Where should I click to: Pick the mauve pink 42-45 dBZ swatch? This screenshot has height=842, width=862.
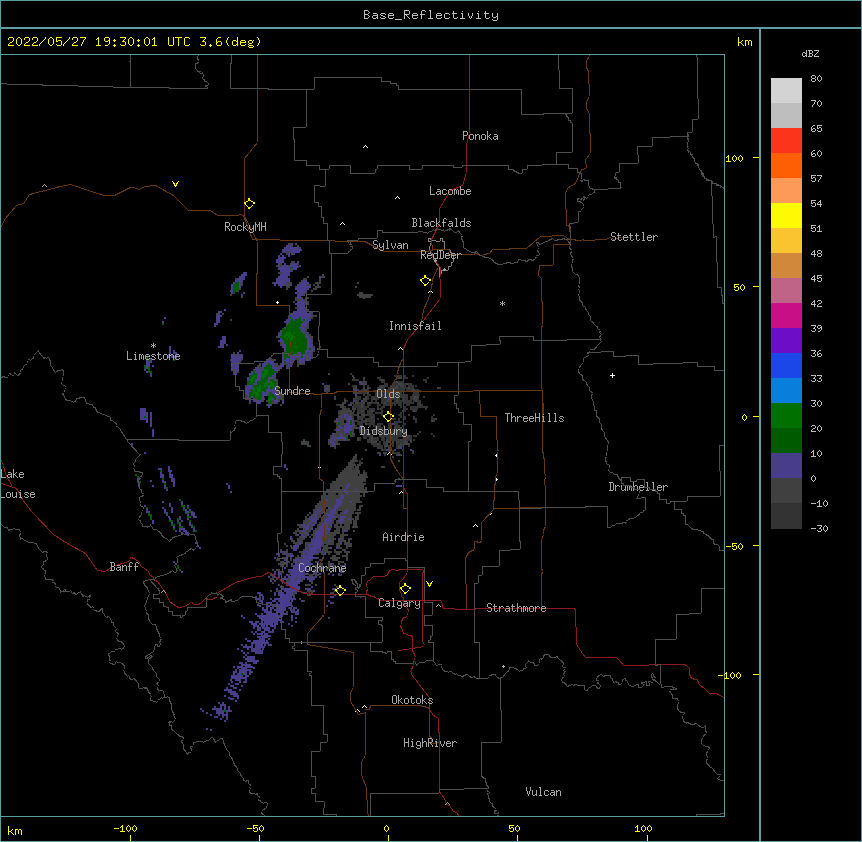(x=786, y=291)
